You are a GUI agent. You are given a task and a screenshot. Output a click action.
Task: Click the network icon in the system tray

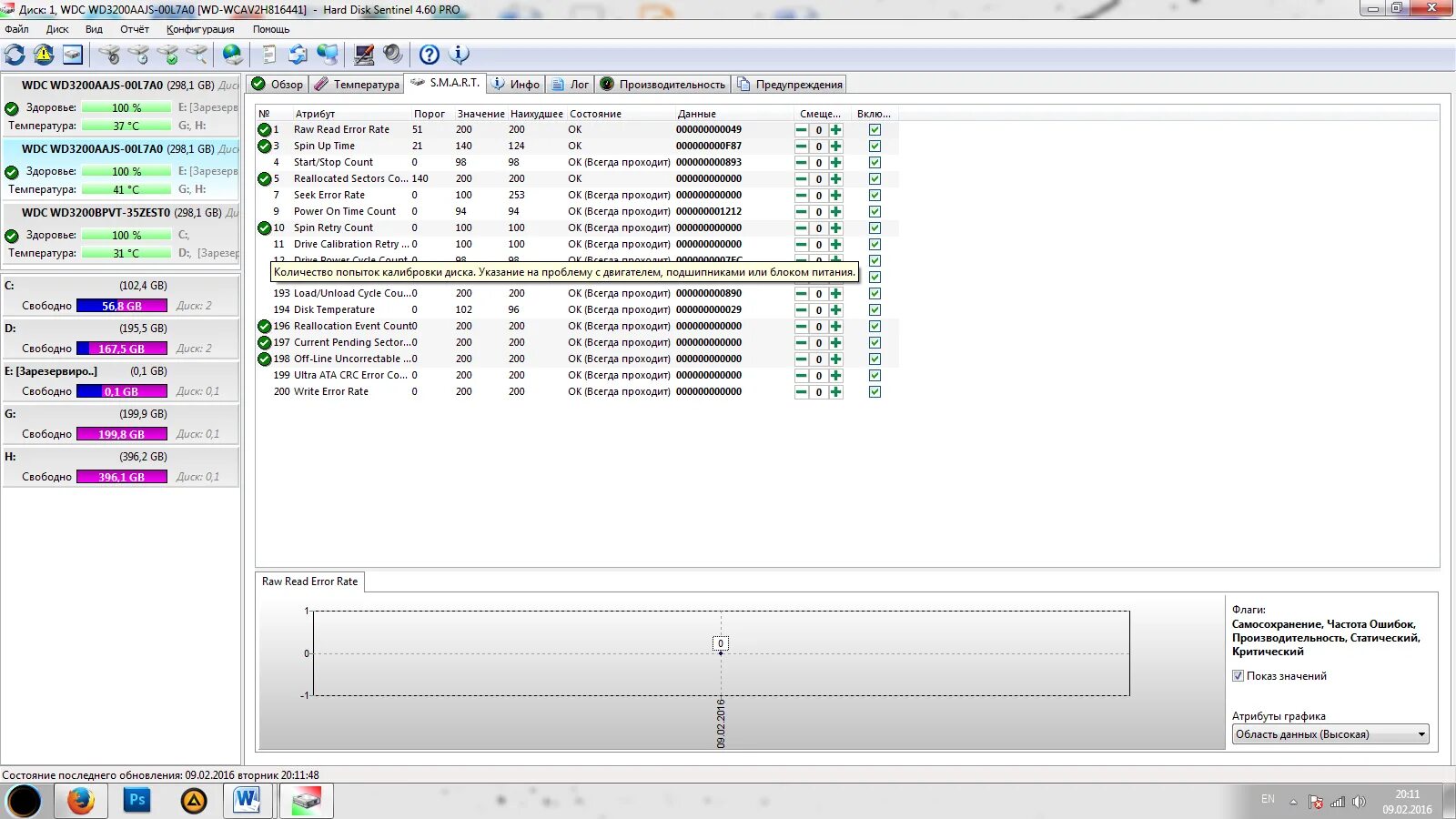[1338, 802]
